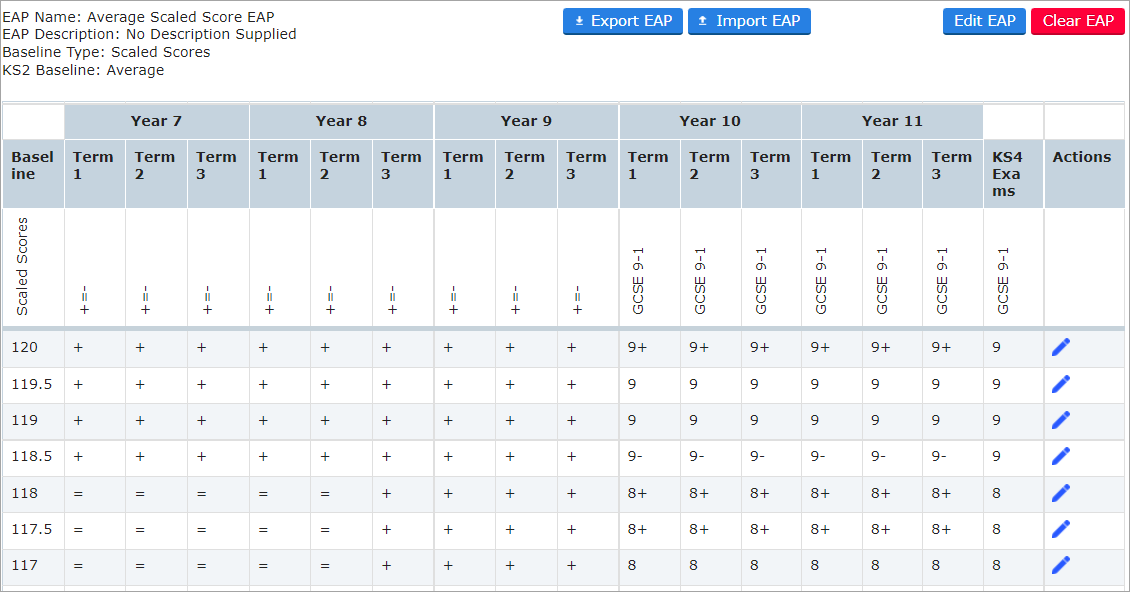Select the Year 11 column header
The height and width of the screenshot is (592, 1130).
tap(892, 121)
